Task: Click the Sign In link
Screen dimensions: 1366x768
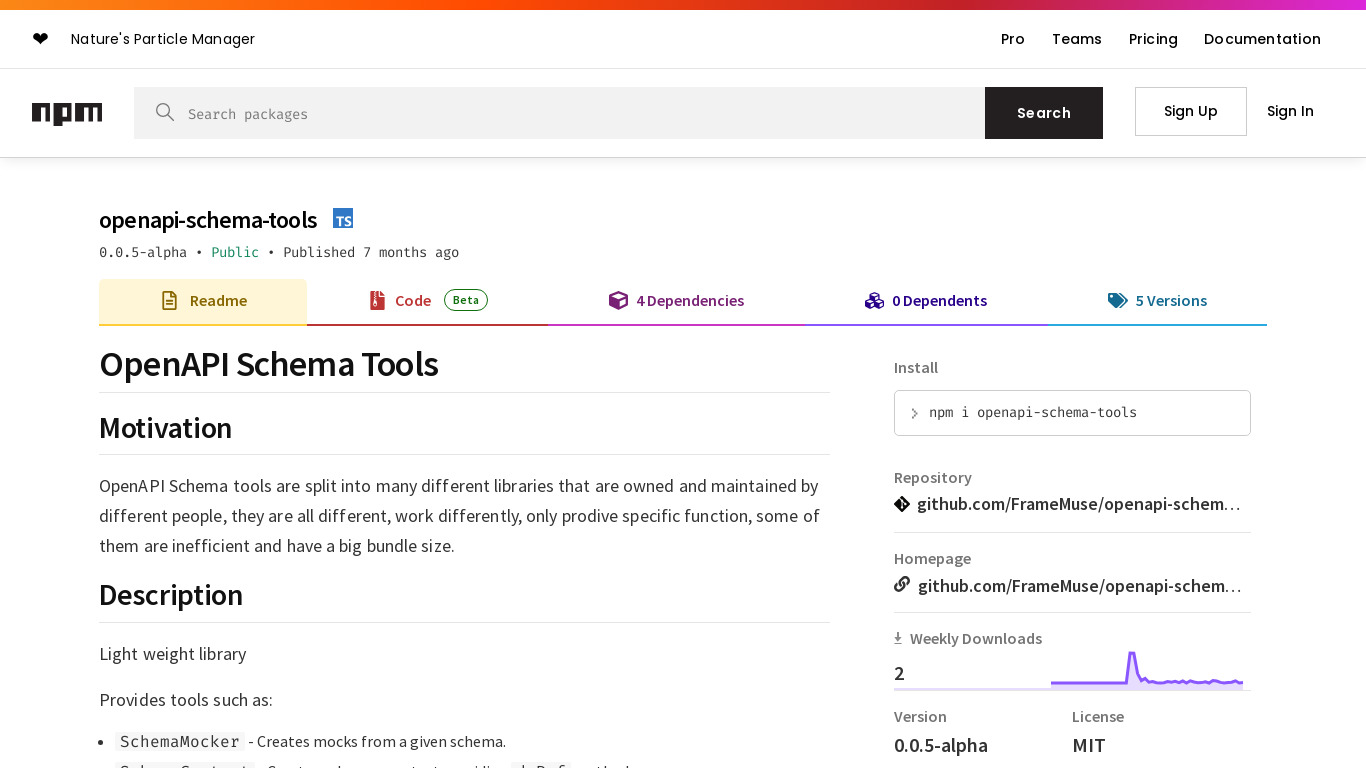Action: pos(1290,111)
